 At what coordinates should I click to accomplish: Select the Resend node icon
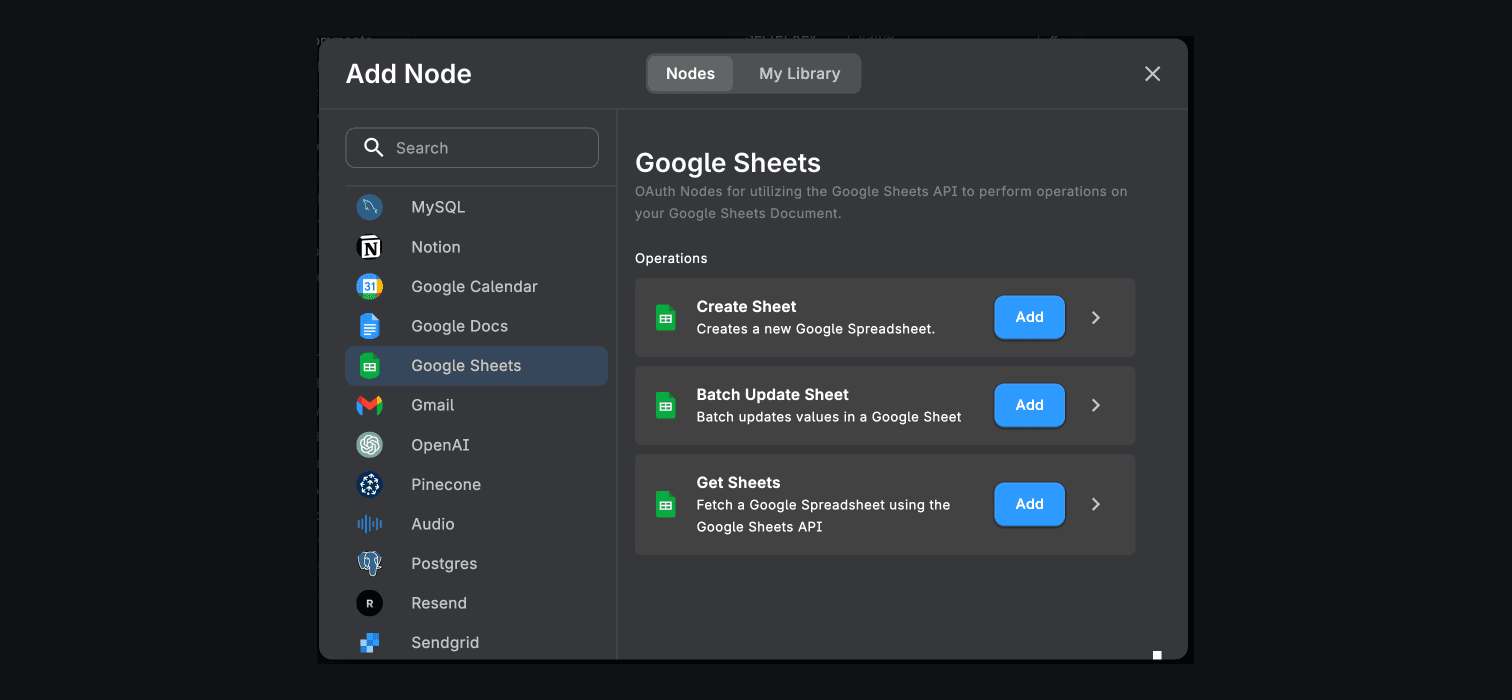click(370, 602)
